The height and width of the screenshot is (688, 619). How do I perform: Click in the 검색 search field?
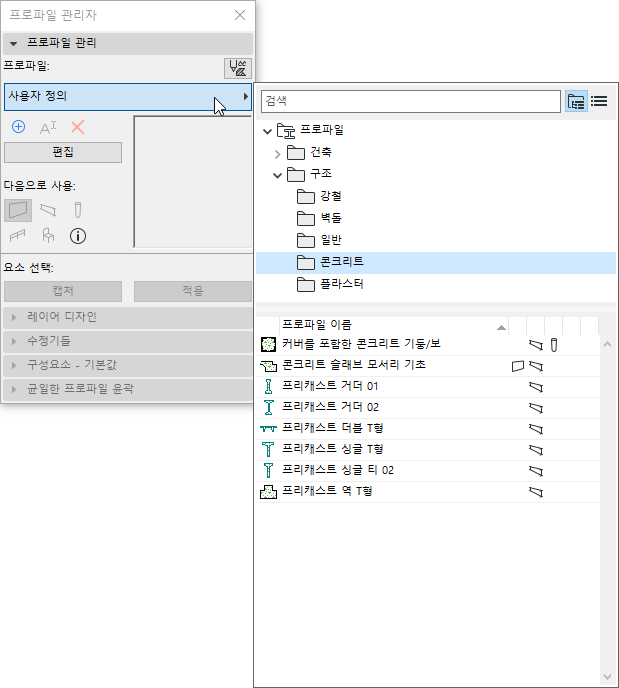tap(411, 101)
